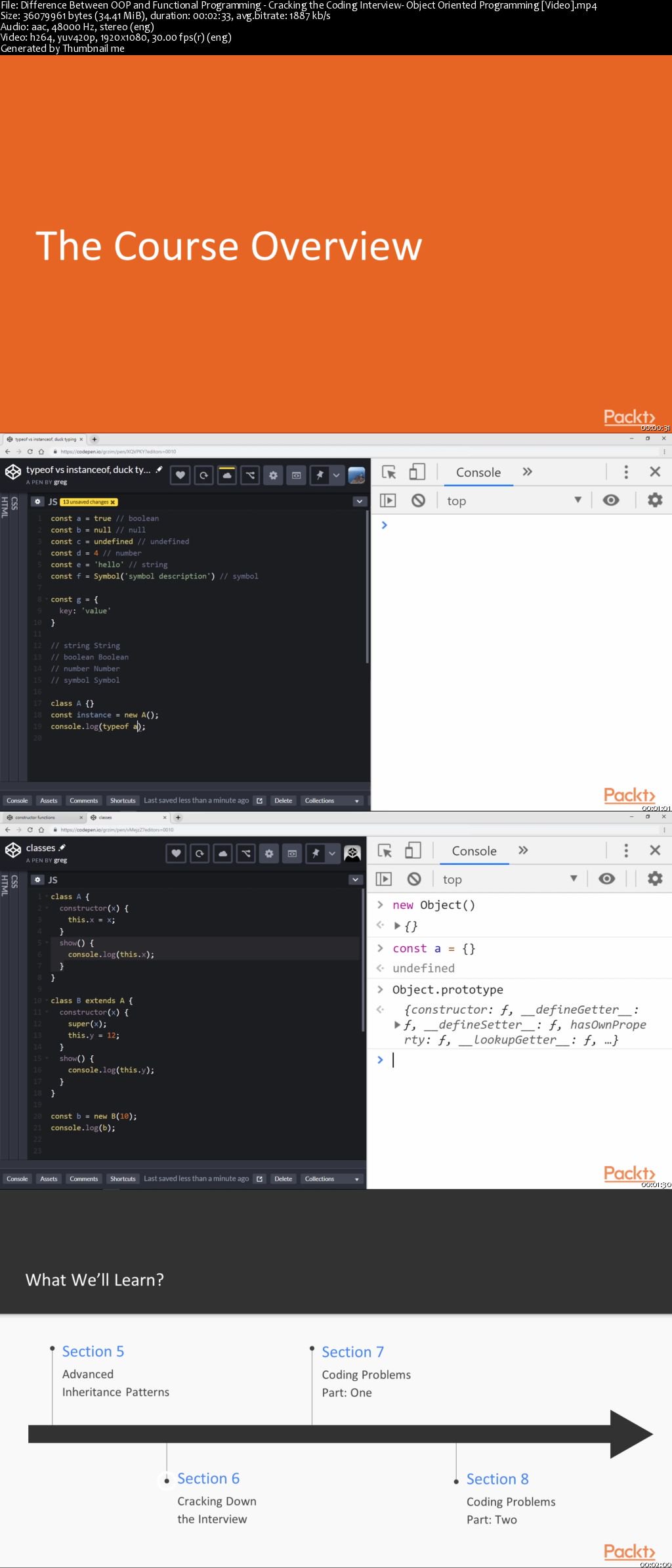Heart the classes pen

point(176,853)
